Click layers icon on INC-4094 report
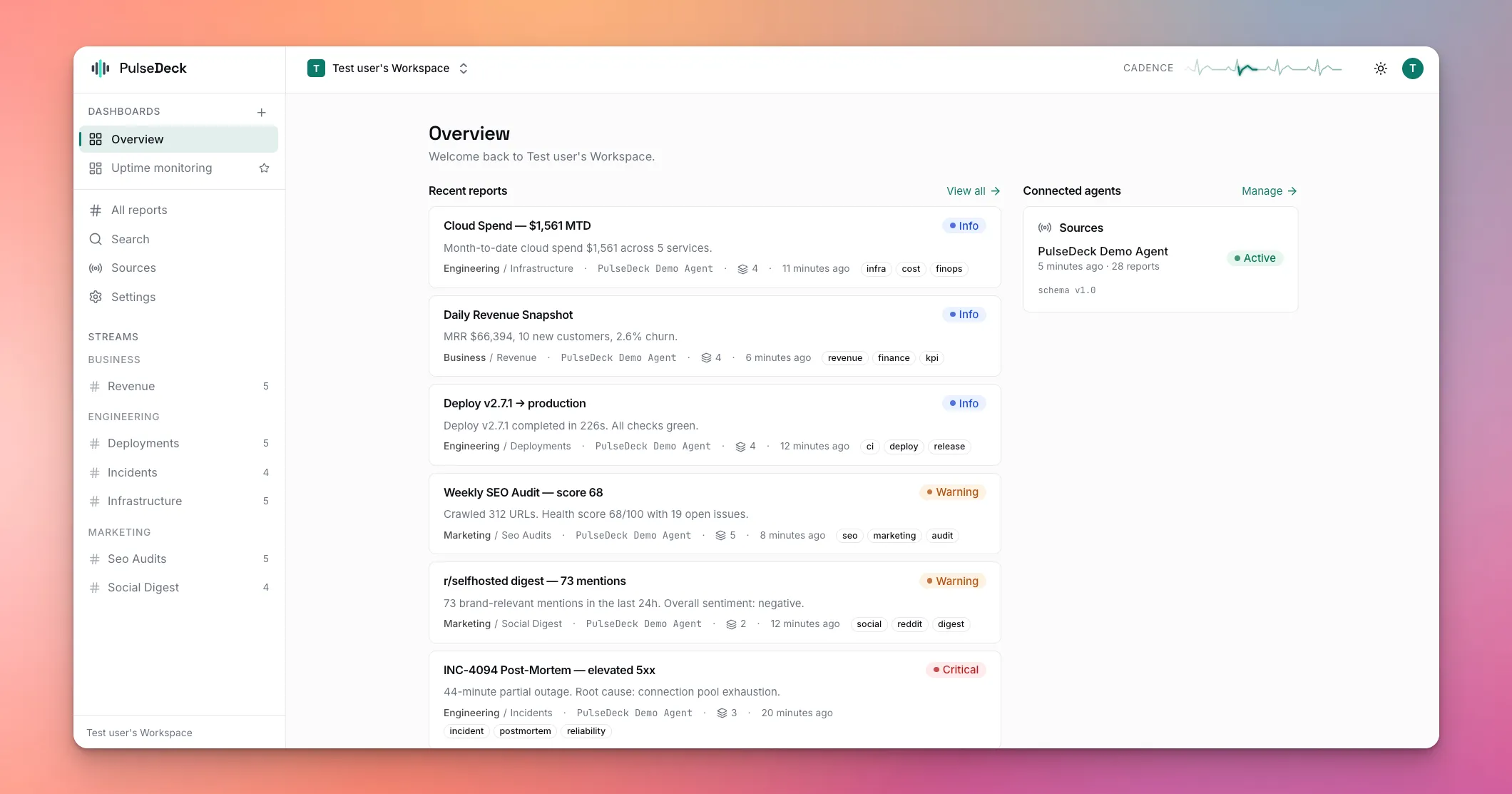 pyautogui.click(x=722, y=713)
